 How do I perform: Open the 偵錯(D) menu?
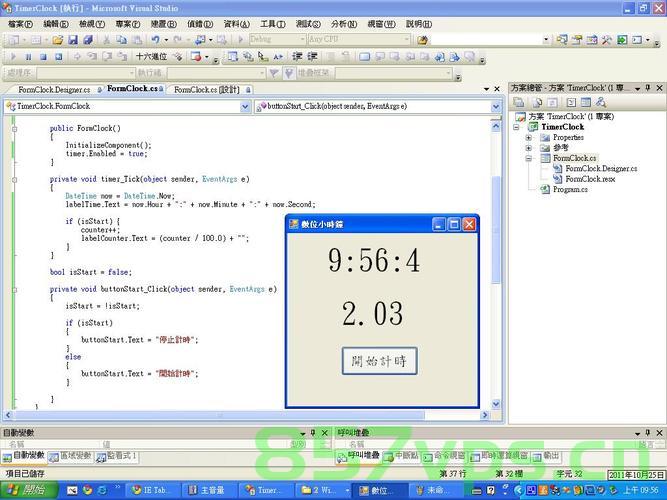(x=200, y=24)
